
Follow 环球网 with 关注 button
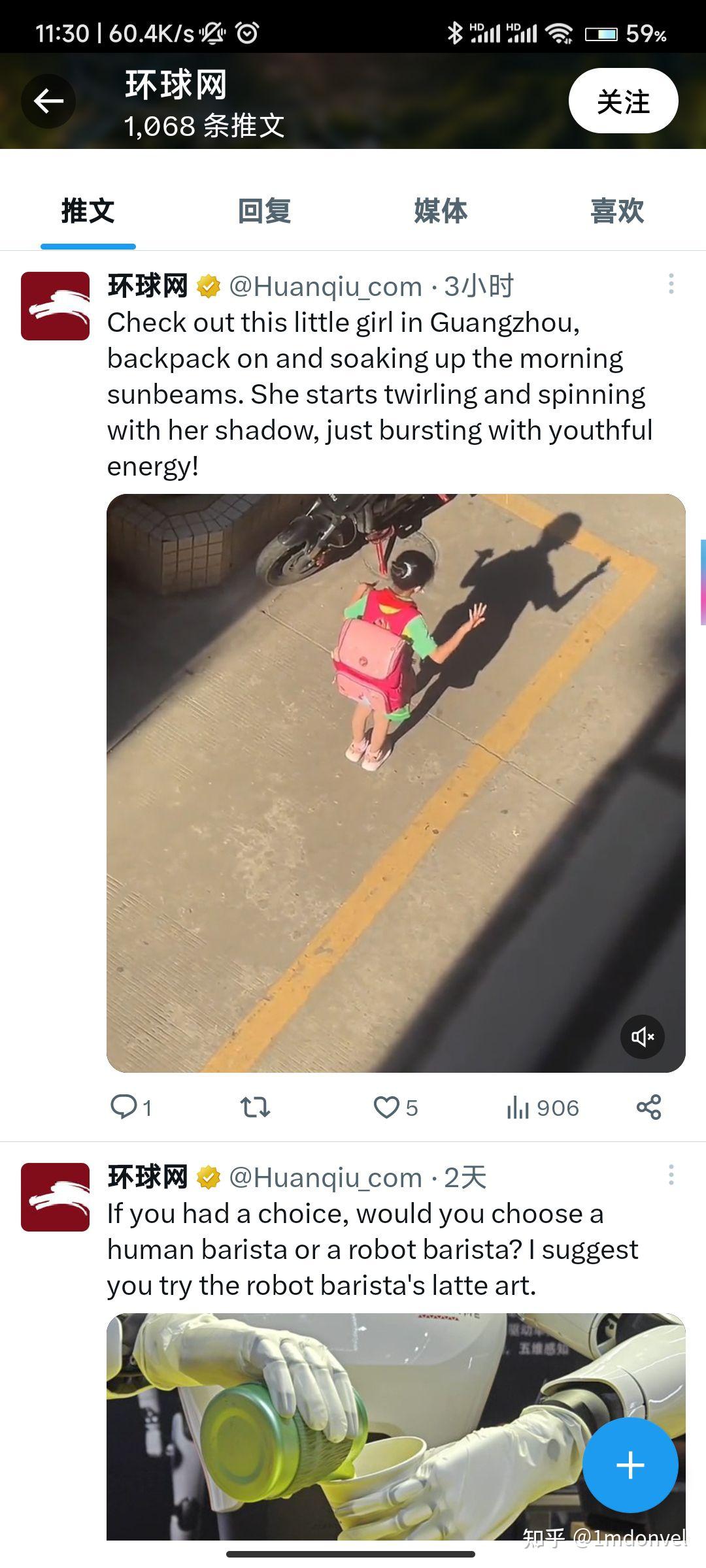[623, 101]
